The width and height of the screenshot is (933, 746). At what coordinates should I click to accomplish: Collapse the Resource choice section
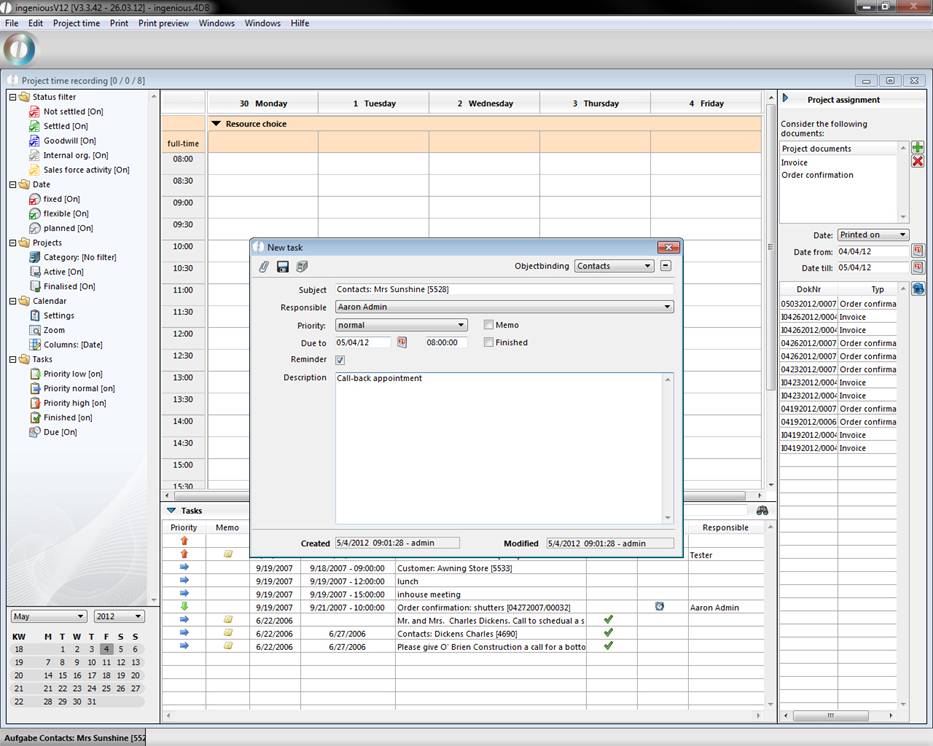216,124
